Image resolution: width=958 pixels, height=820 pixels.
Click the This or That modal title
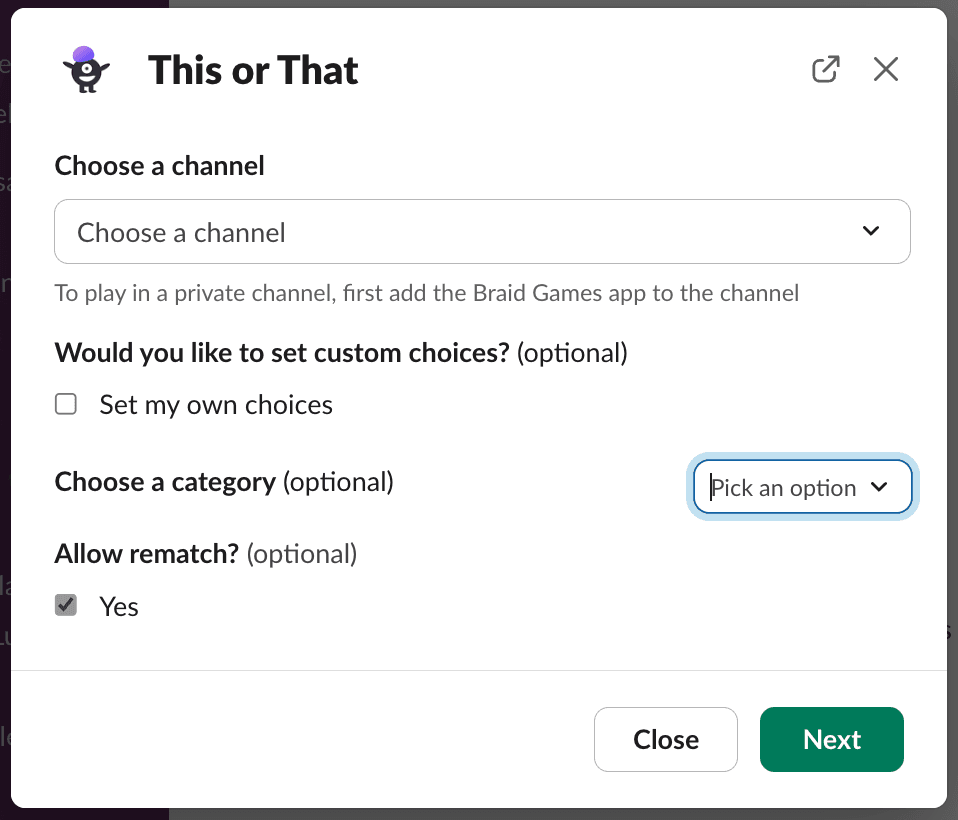tap(253, 70)
